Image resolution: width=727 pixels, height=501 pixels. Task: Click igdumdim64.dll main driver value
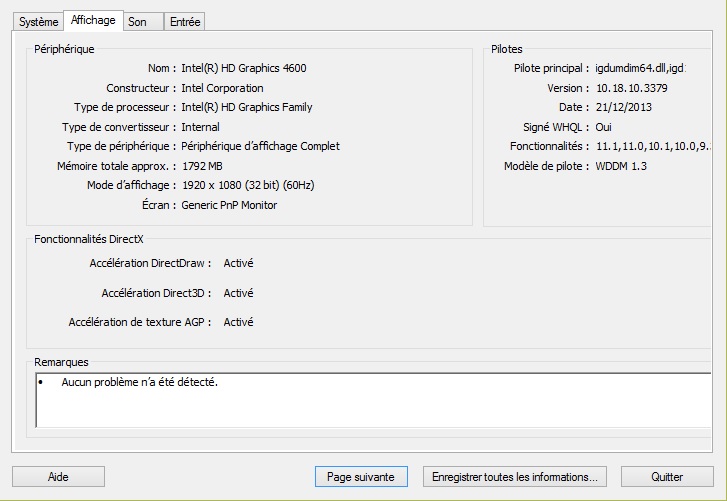point(640,68)
